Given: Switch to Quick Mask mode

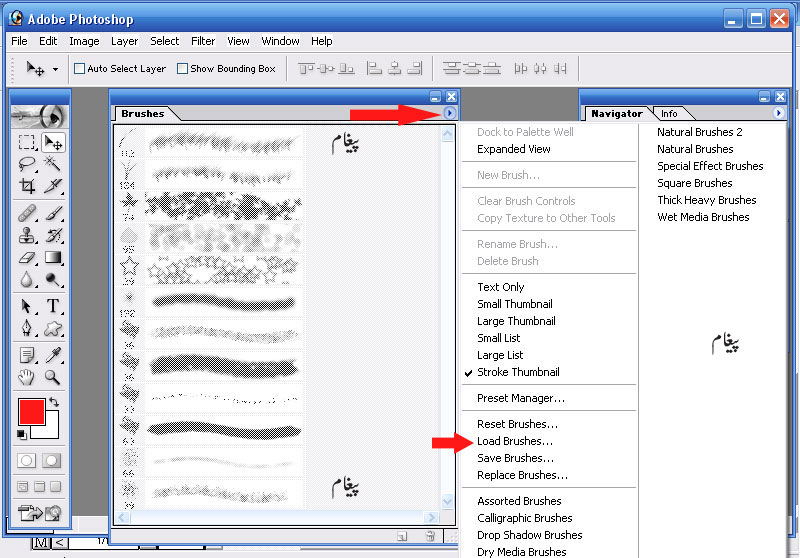Looking at the screenshot, I should [x=52, y=461].
